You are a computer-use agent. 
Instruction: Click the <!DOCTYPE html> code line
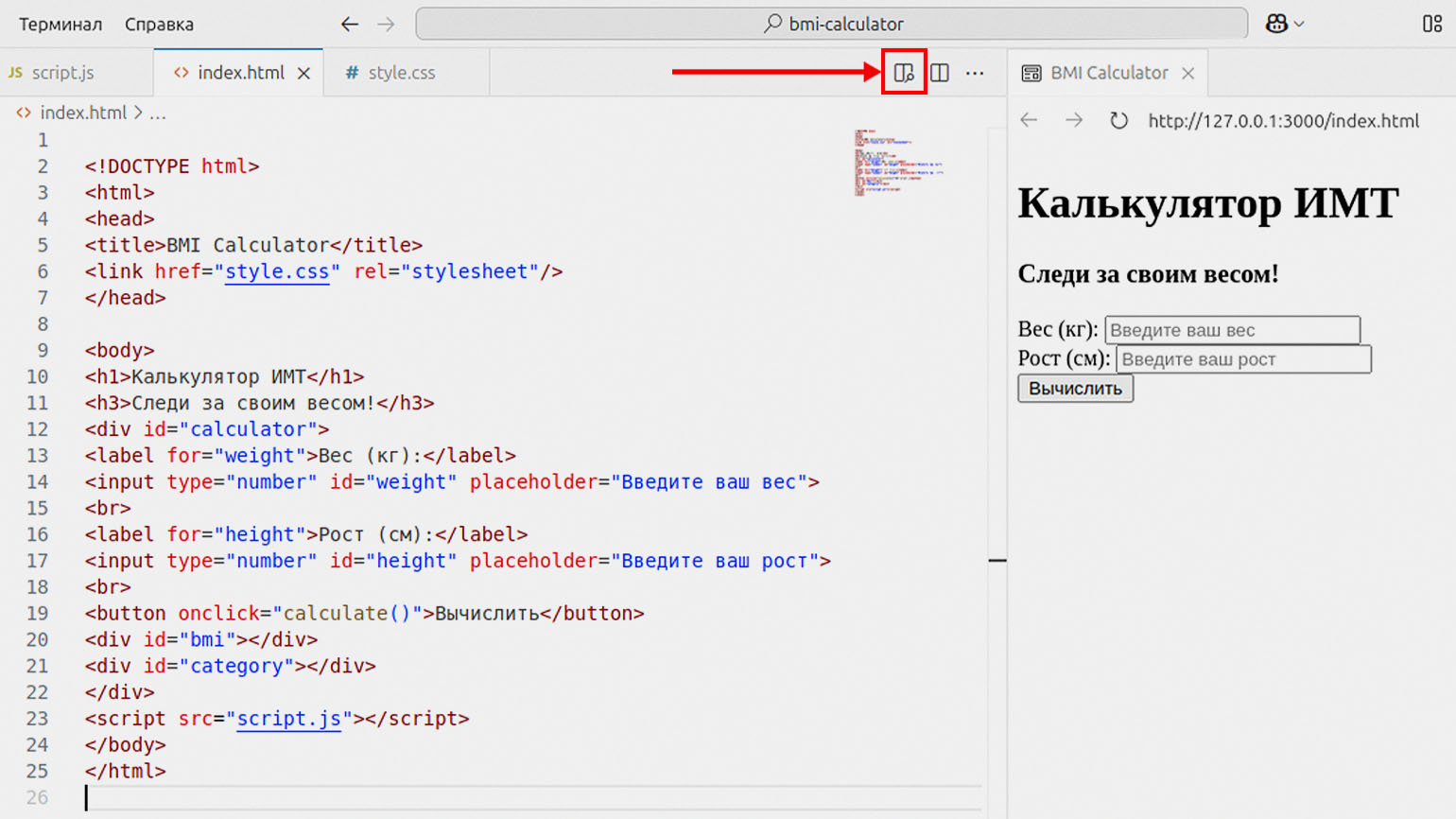pos(172,166)
